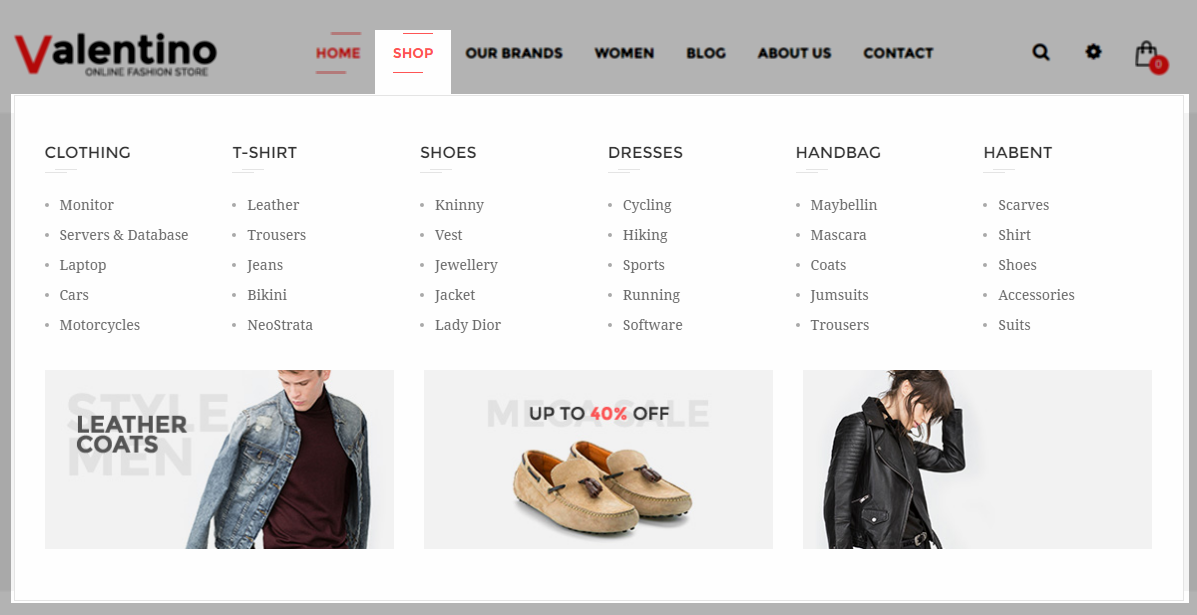Open the Leather Coats men banner
This screenshot has height=615, width=1197.
(220, 459)
